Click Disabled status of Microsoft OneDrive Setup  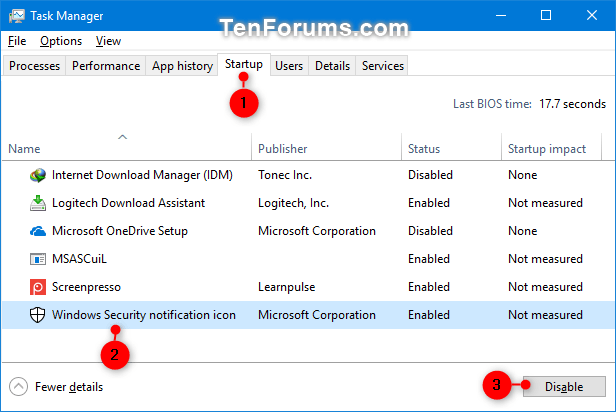(431, 231)
